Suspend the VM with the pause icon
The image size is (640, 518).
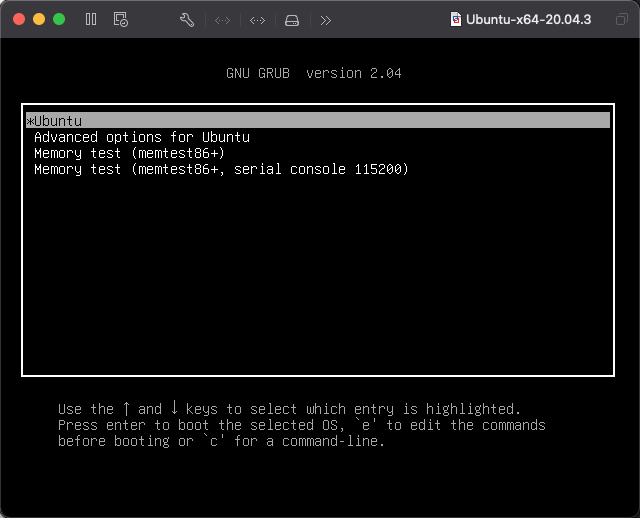(91, 19)
